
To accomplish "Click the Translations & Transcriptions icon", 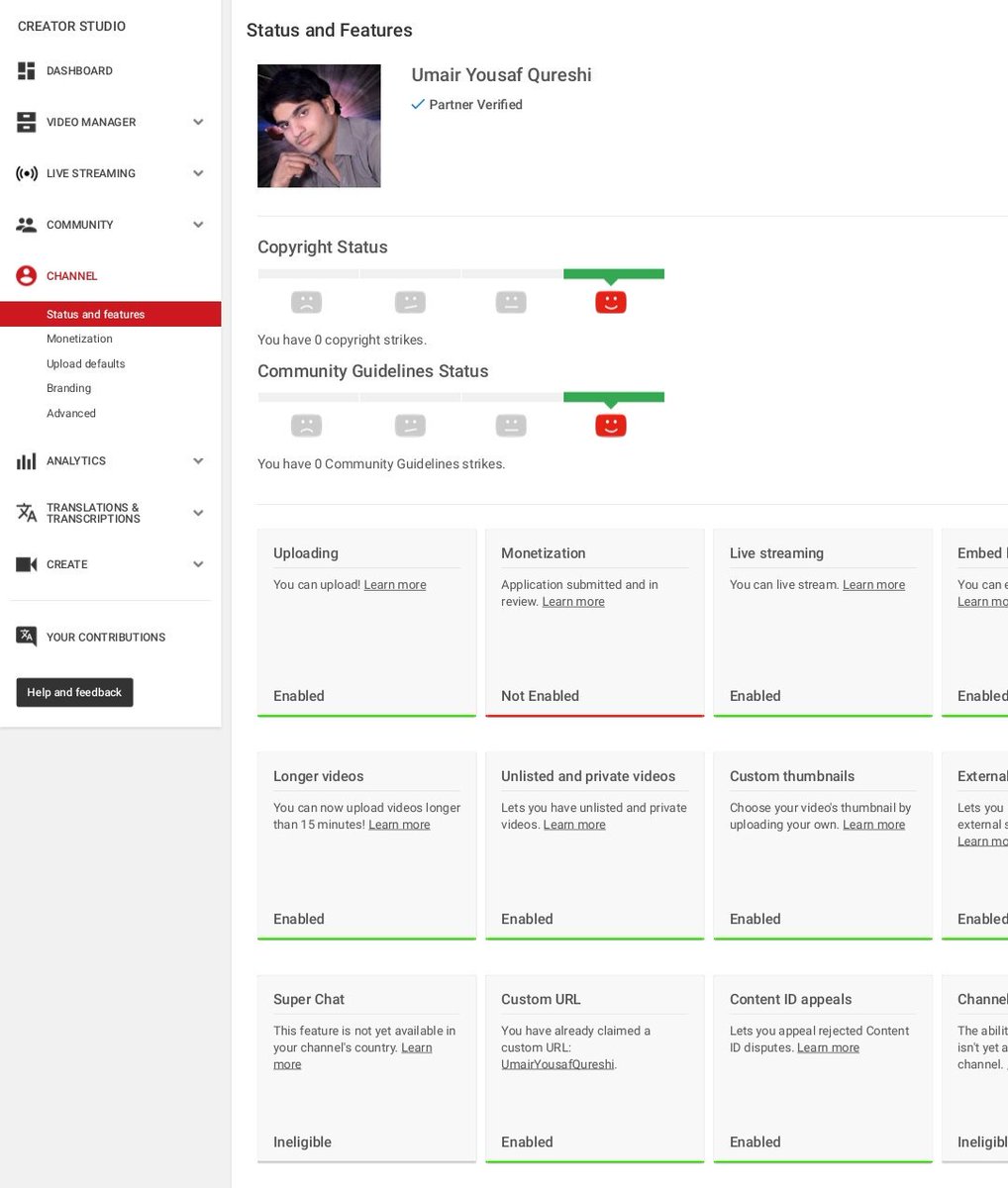I will coord(27,513).
